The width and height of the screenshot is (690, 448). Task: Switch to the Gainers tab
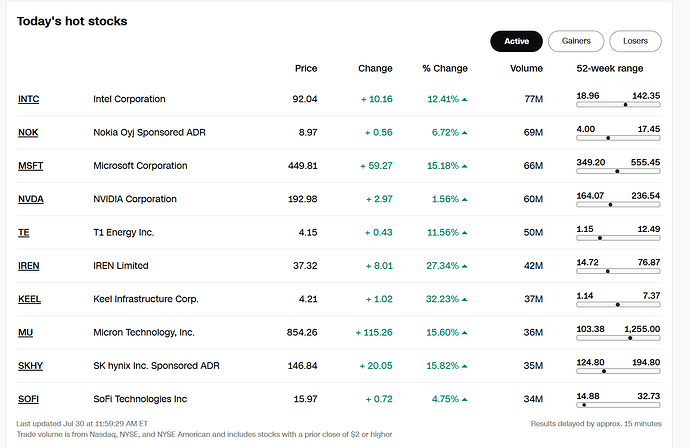pos(576,41)
